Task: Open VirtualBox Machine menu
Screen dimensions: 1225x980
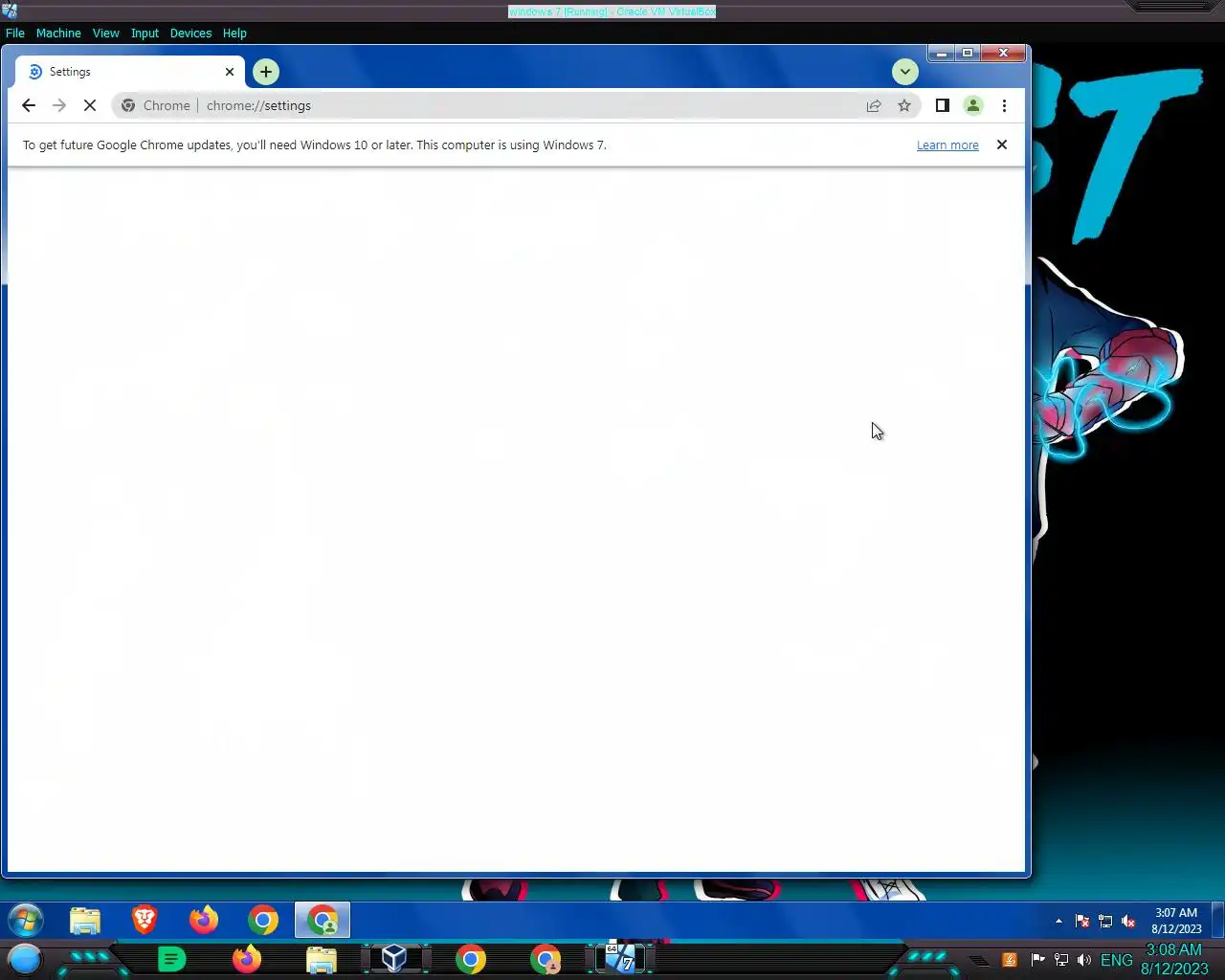Action: [x=58, y=33]
